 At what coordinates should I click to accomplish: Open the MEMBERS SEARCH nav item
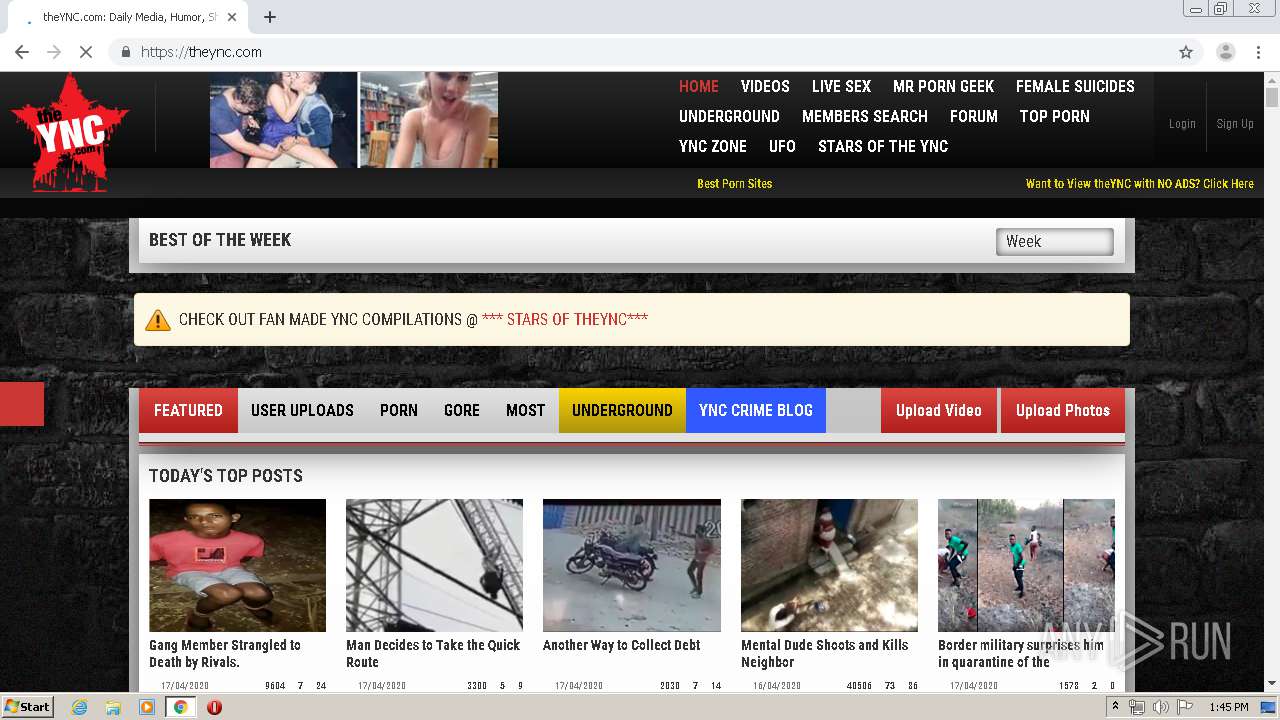[865, 116]
